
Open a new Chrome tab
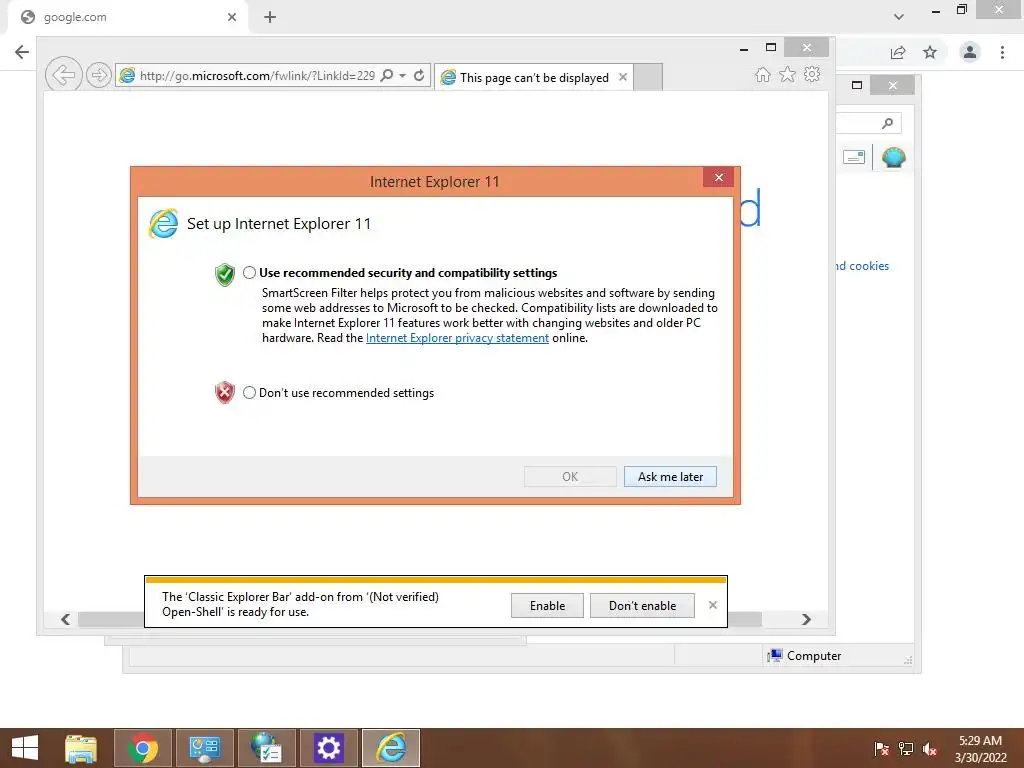click(x=270, y=17)
